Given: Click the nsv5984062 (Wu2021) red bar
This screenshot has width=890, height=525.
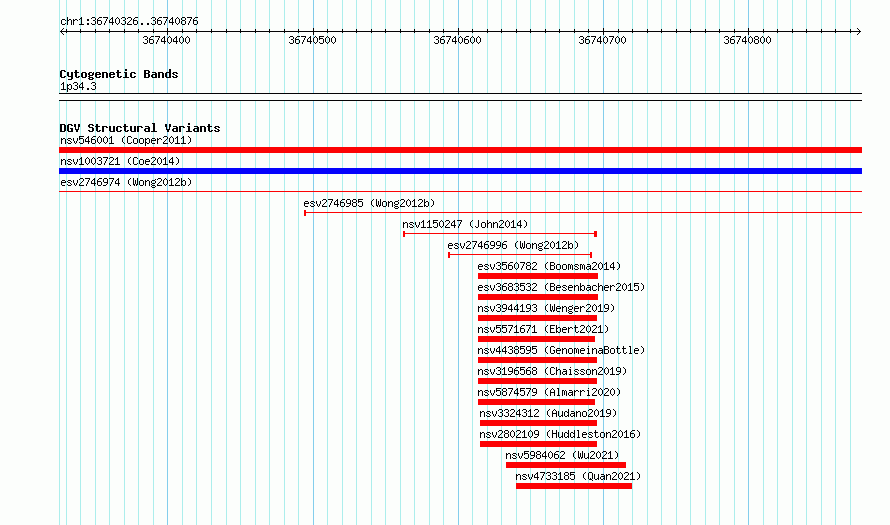Looking at the screenshot, I should pos(566,465).
